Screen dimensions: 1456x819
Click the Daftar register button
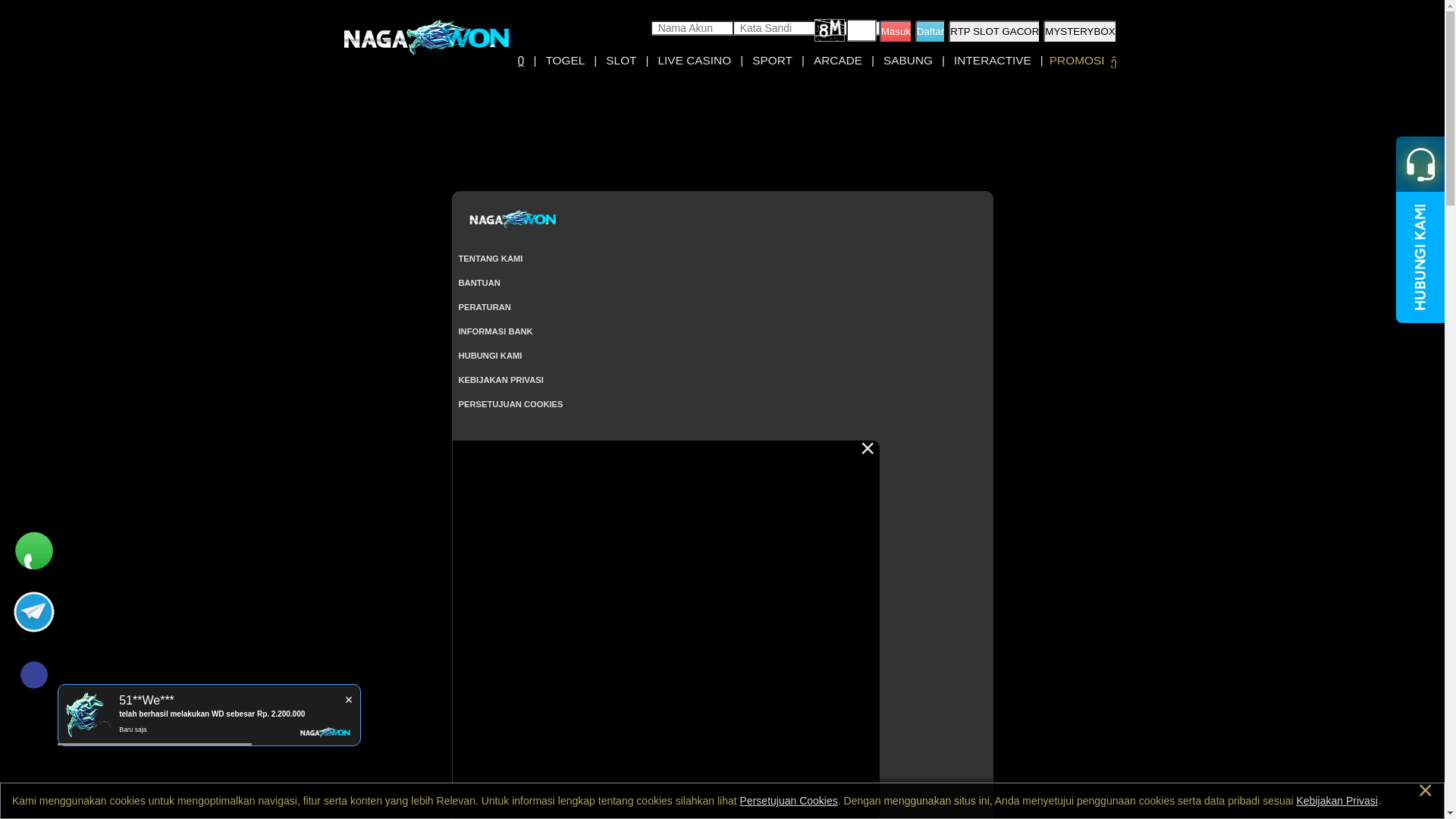[930, 31]
